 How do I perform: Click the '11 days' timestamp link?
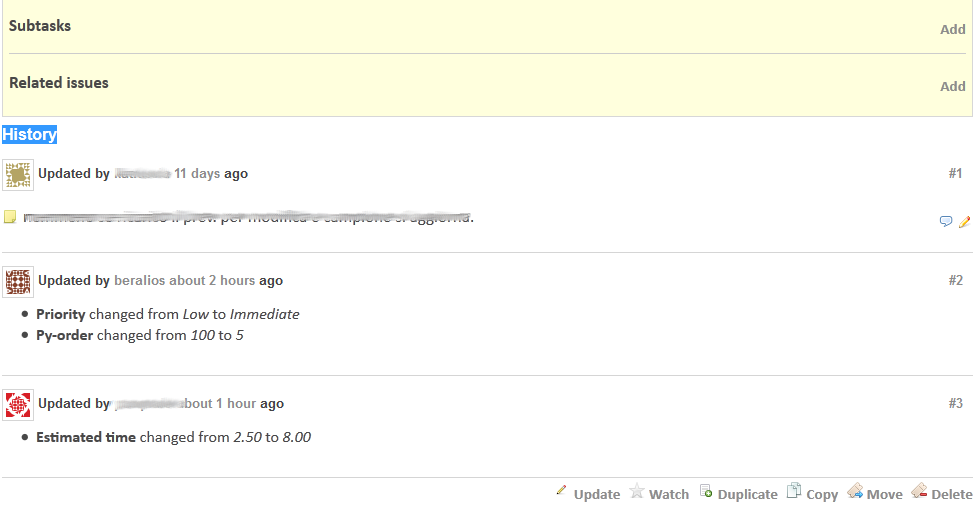click(x=197, y=174)
